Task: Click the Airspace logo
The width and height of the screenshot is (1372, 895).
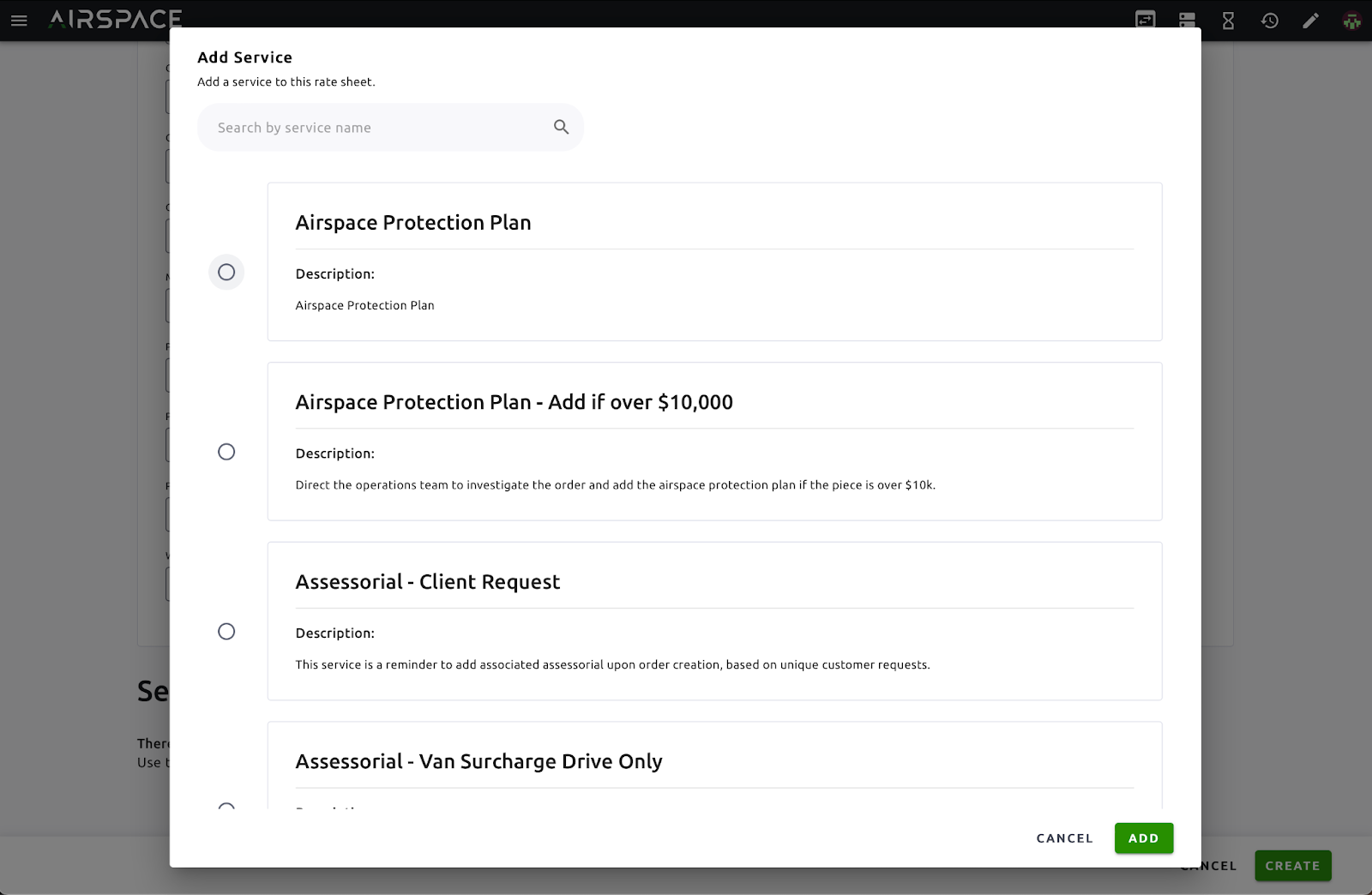Action: (116, 19)
